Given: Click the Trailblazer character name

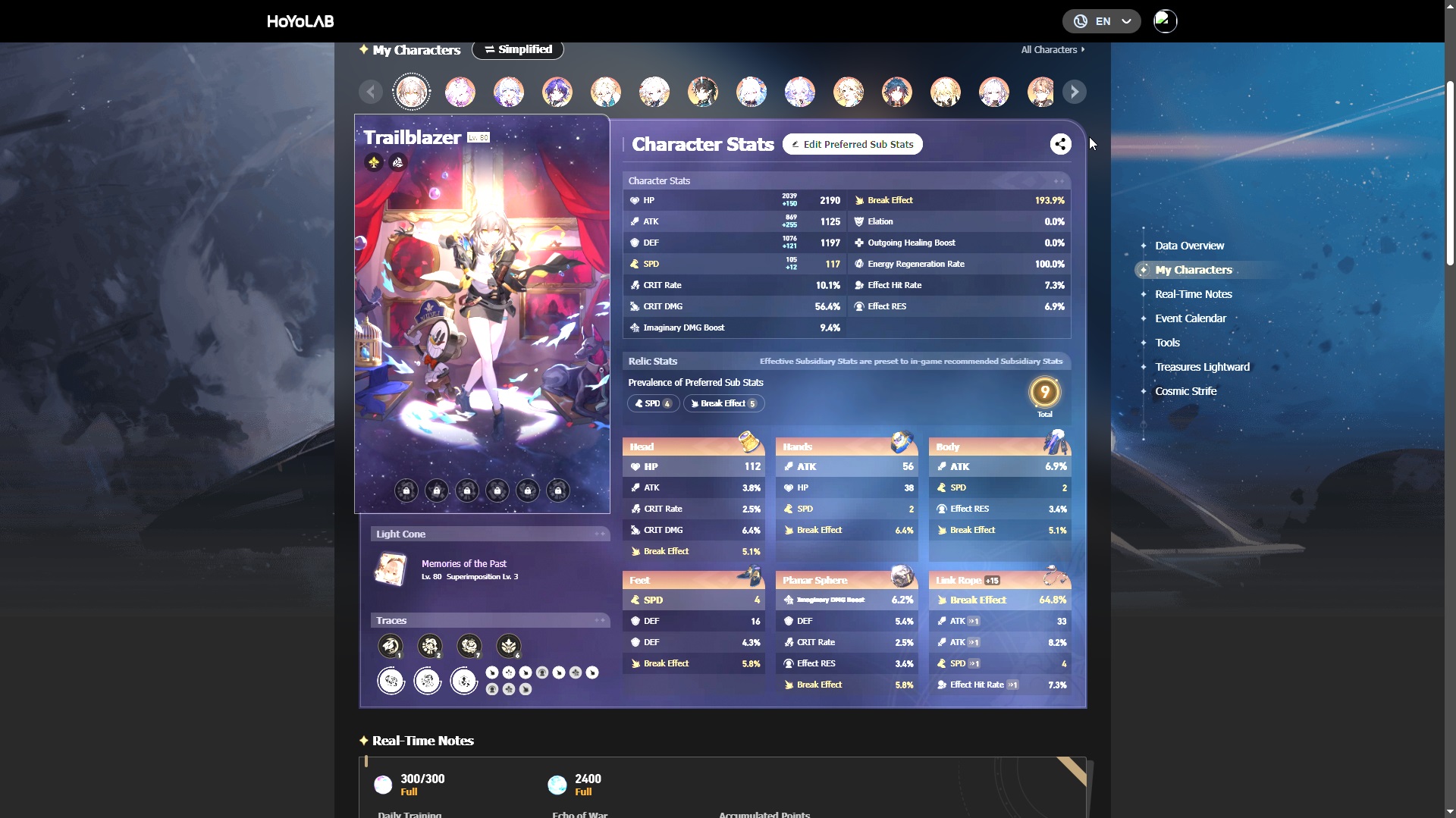Looking at the screenshot, I should [x=413, y=137].
